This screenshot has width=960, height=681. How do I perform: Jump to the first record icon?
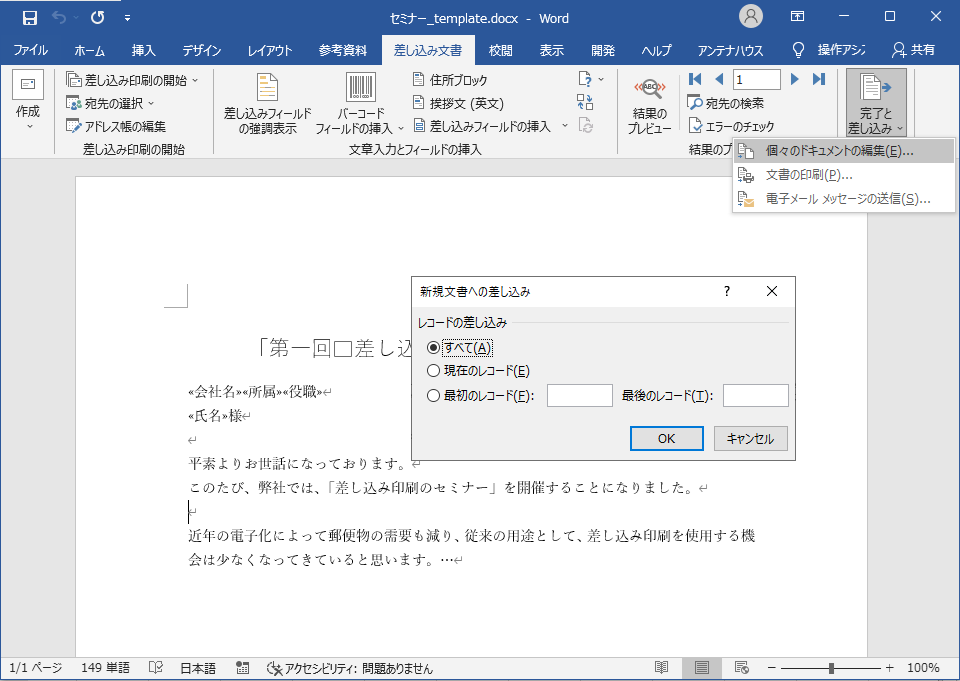(x=696, y=79)
